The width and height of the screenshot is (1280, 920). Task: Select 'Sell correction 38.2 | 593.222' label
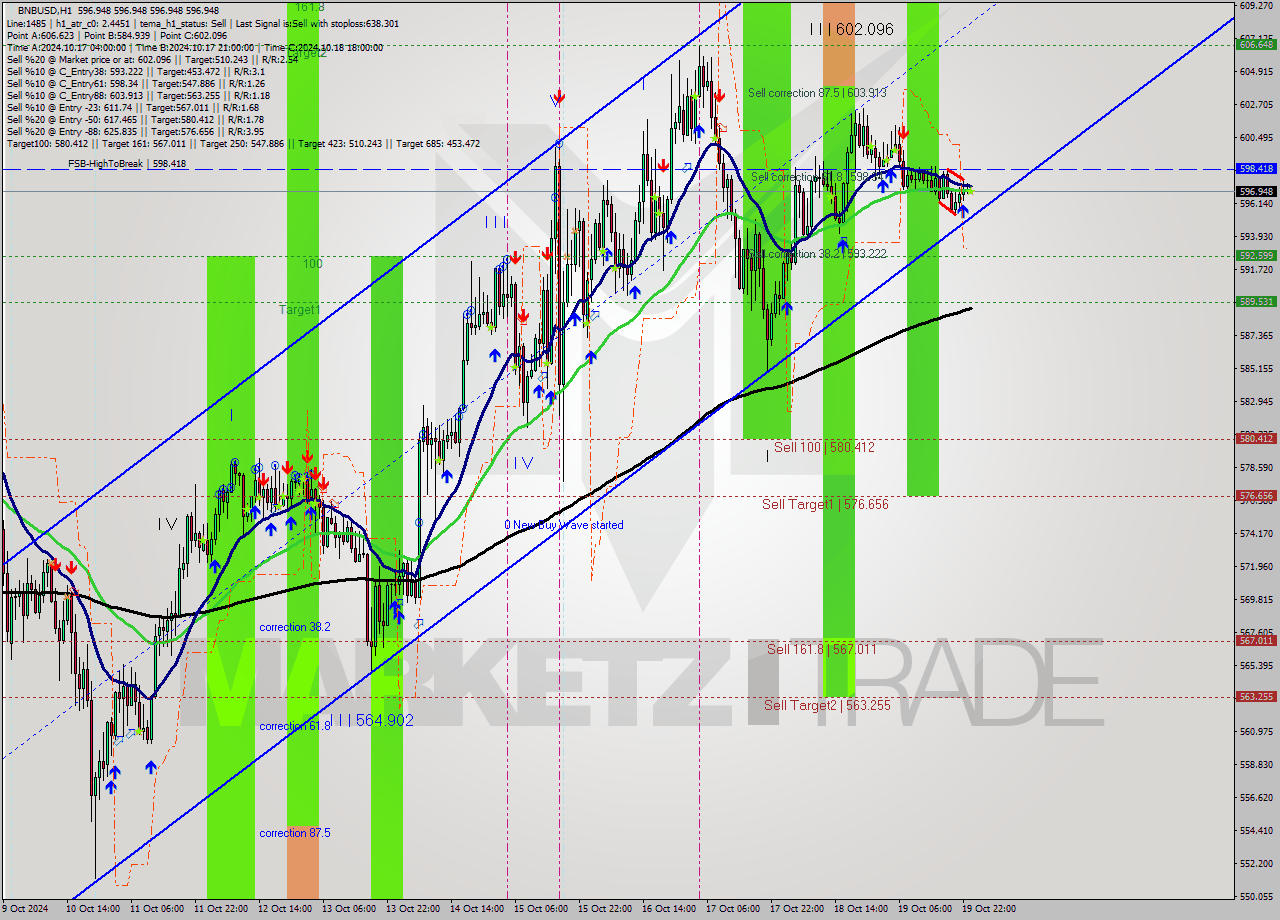(817, 254)
